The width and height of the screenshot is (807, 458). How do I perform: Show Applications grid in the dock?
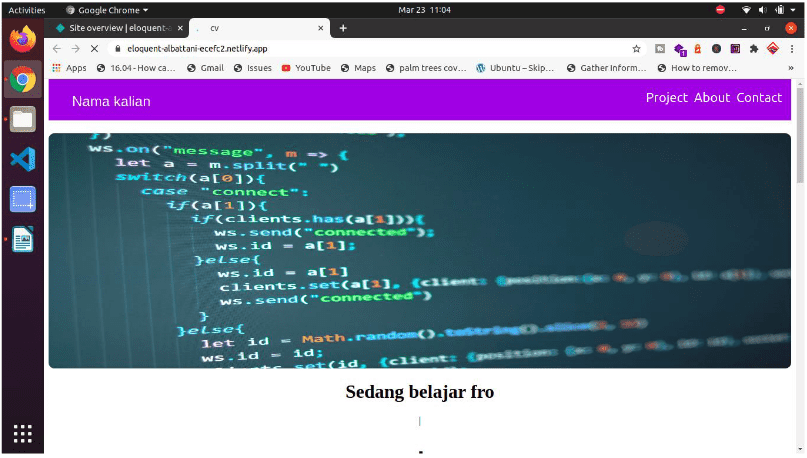point(22,434)
